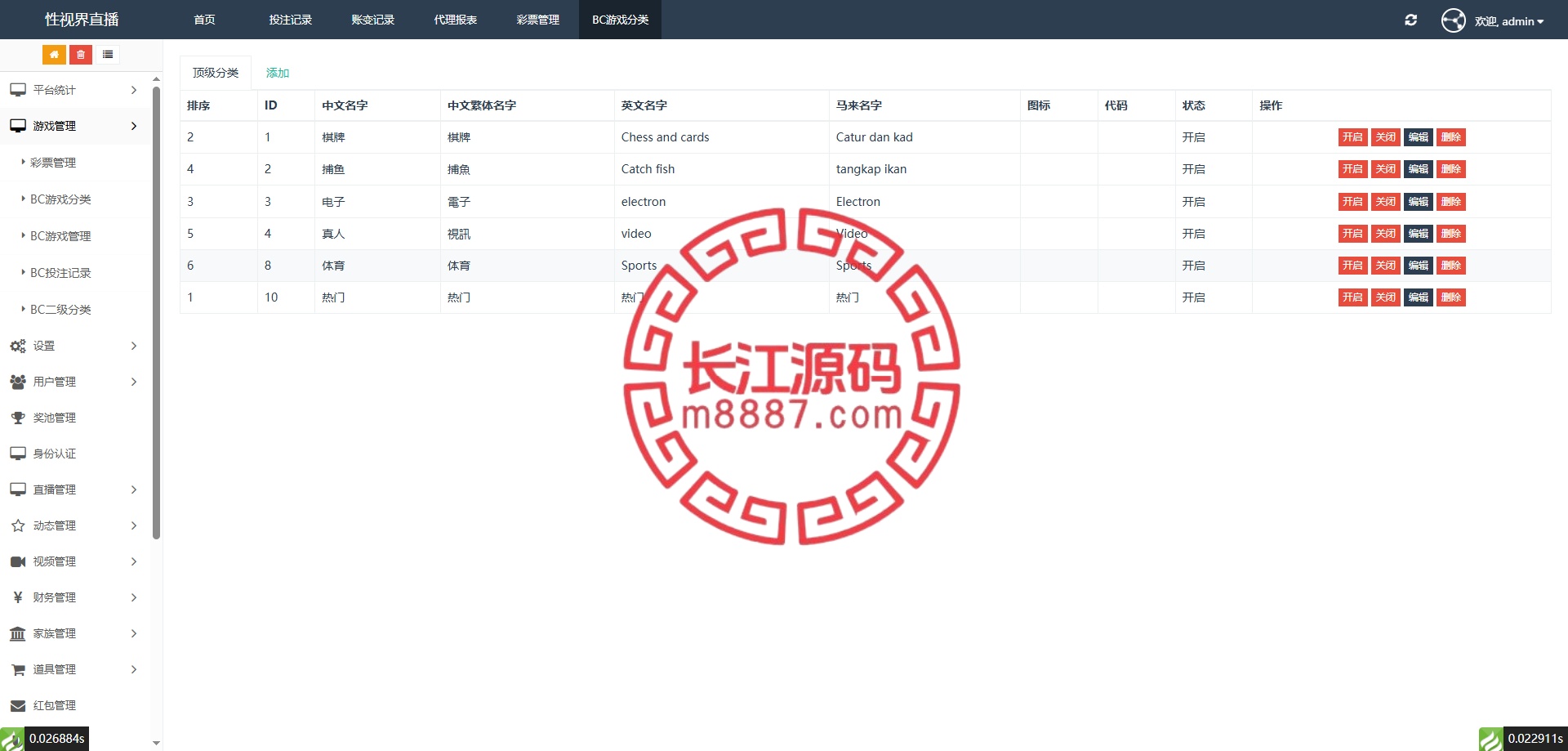Open the 代理报表 top menu item

[x=456, y=20]
